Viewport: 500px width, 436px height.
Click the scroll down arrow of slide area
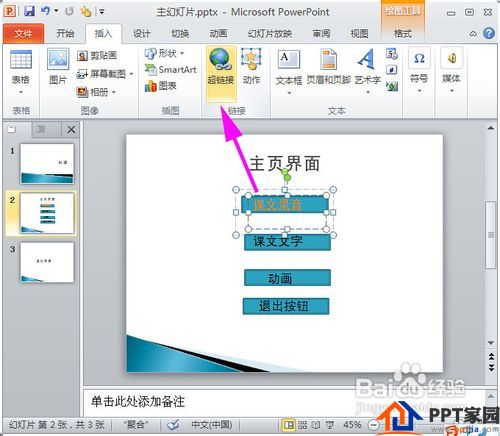[x=491, y=342]
